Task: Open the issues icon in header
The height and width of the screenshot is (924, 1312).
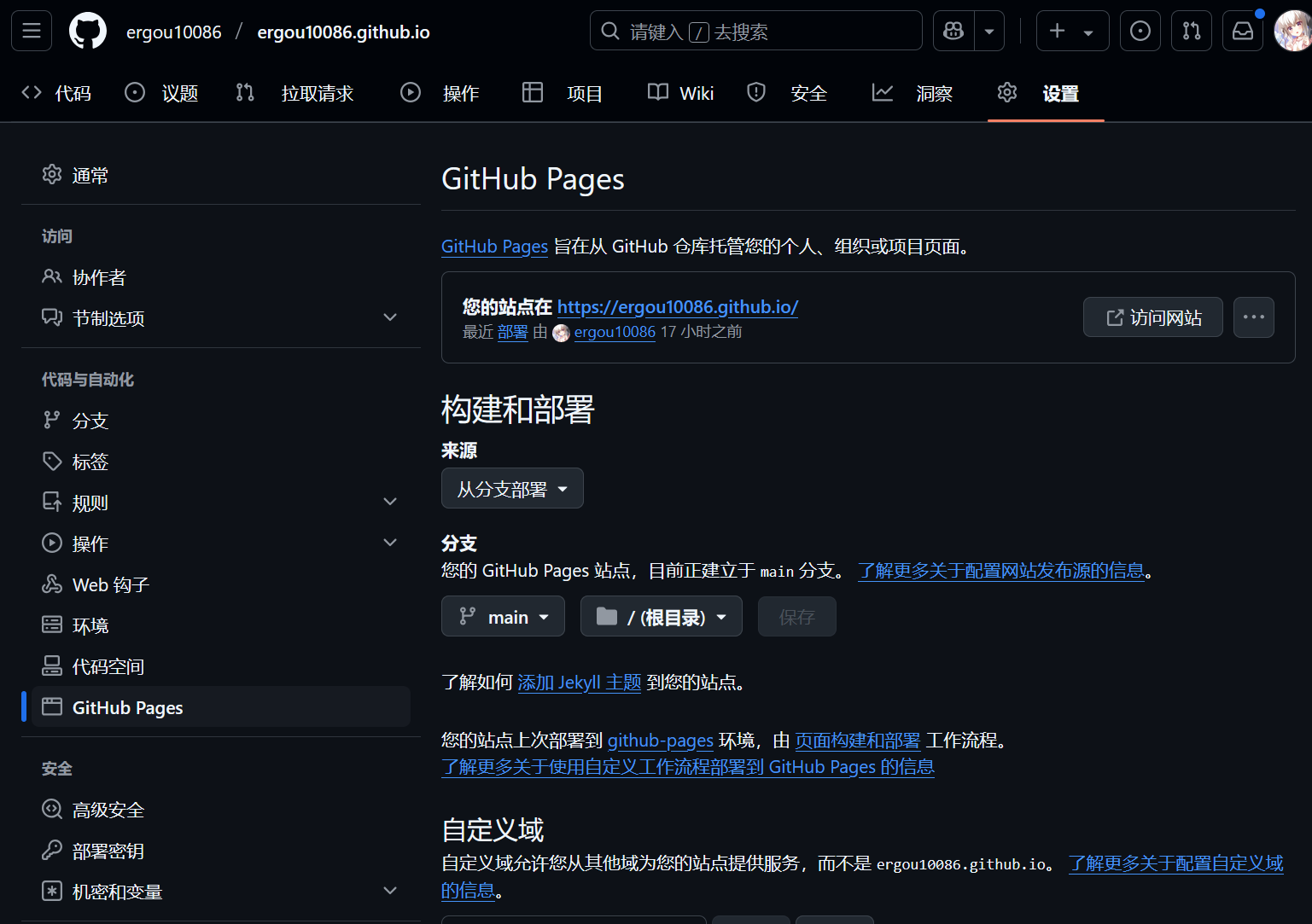Action: [x=1140, y=31]
